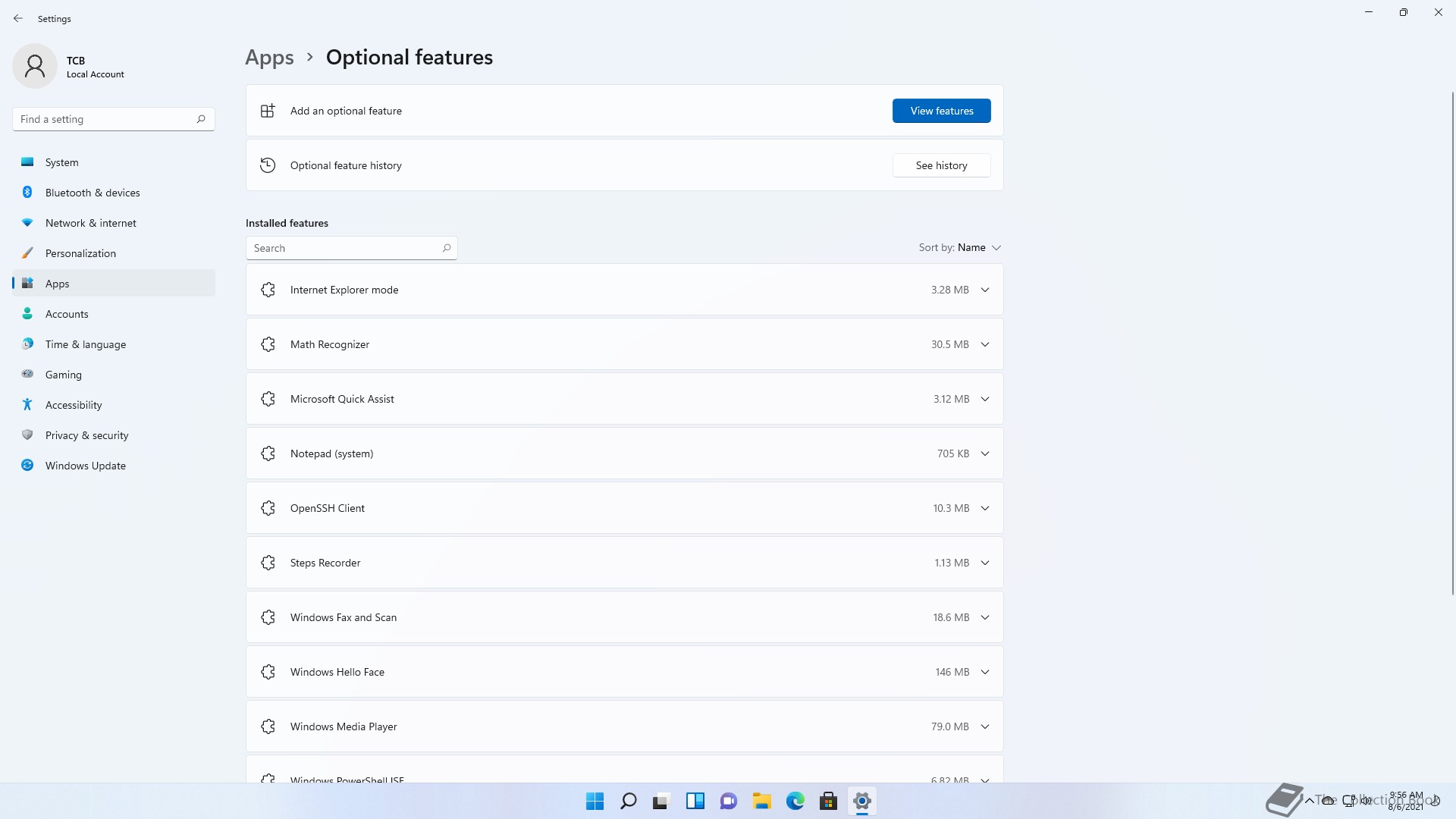Image resolution: width=1456 pixels, height=819 pixels.
Task: Expand the Math Recognizer entry
Action: 985,344
